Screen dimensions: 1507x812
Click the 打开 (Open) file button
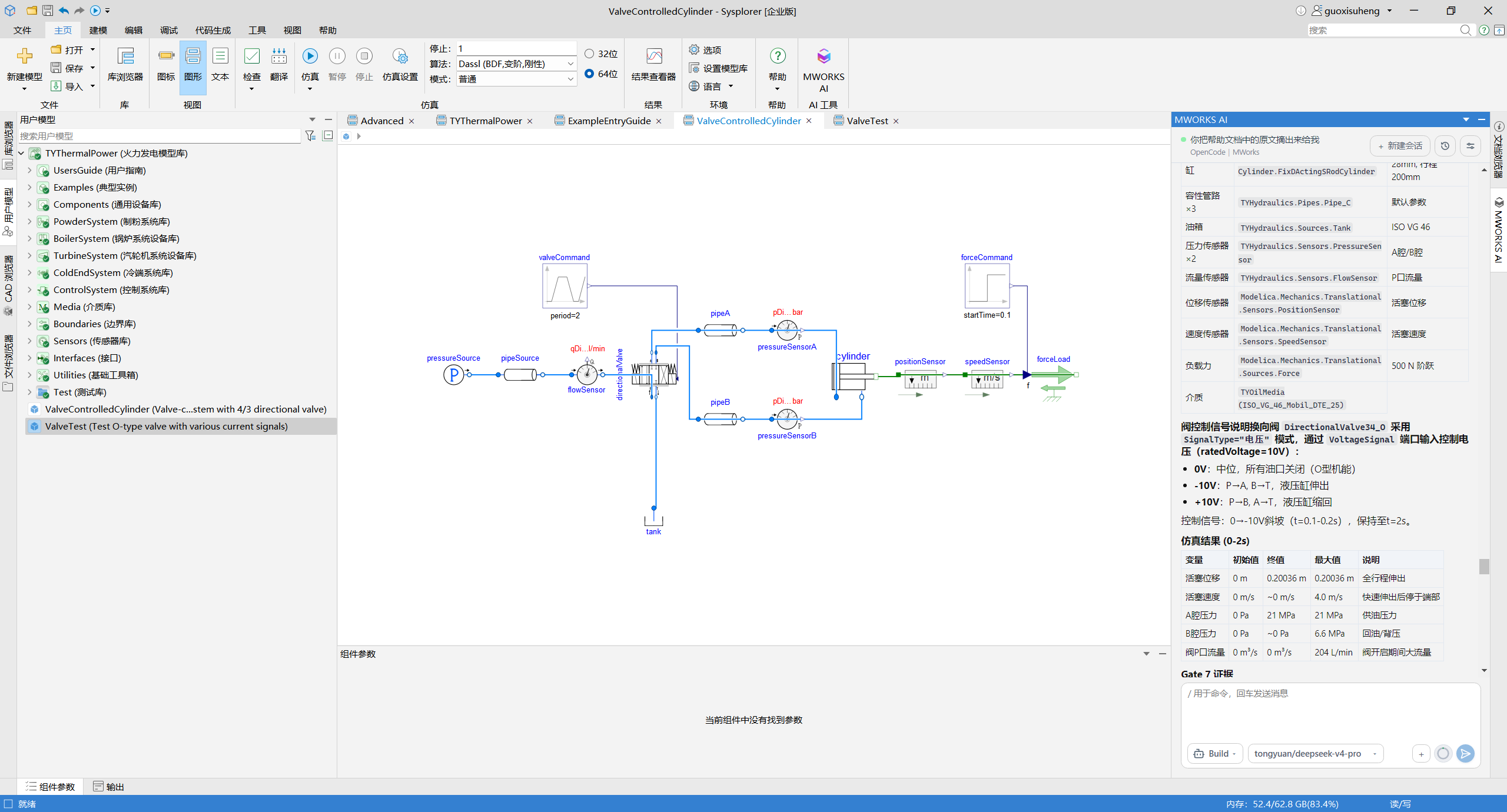[x=67, y=50]
